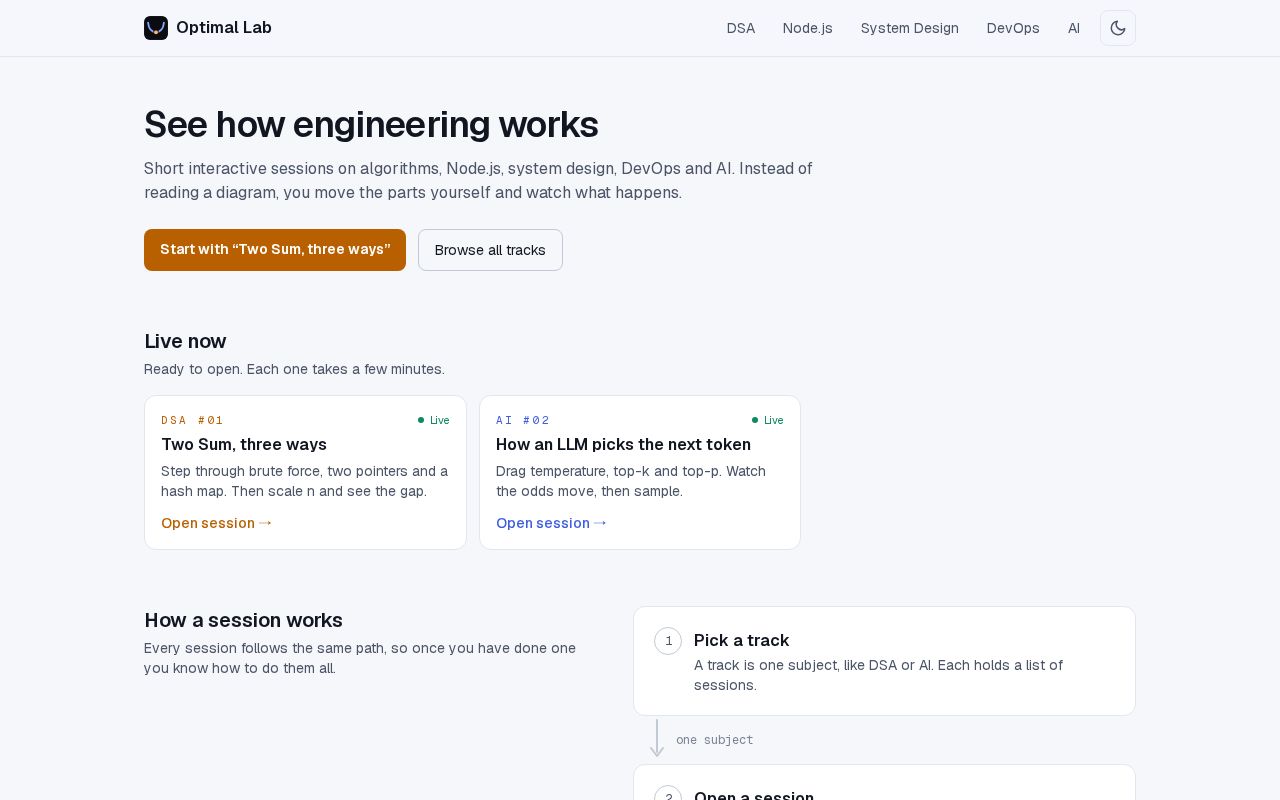Click the Optimal Lab logo icon
The width and height of the screenshot is (1280, 800).
(x=156, y=28)
